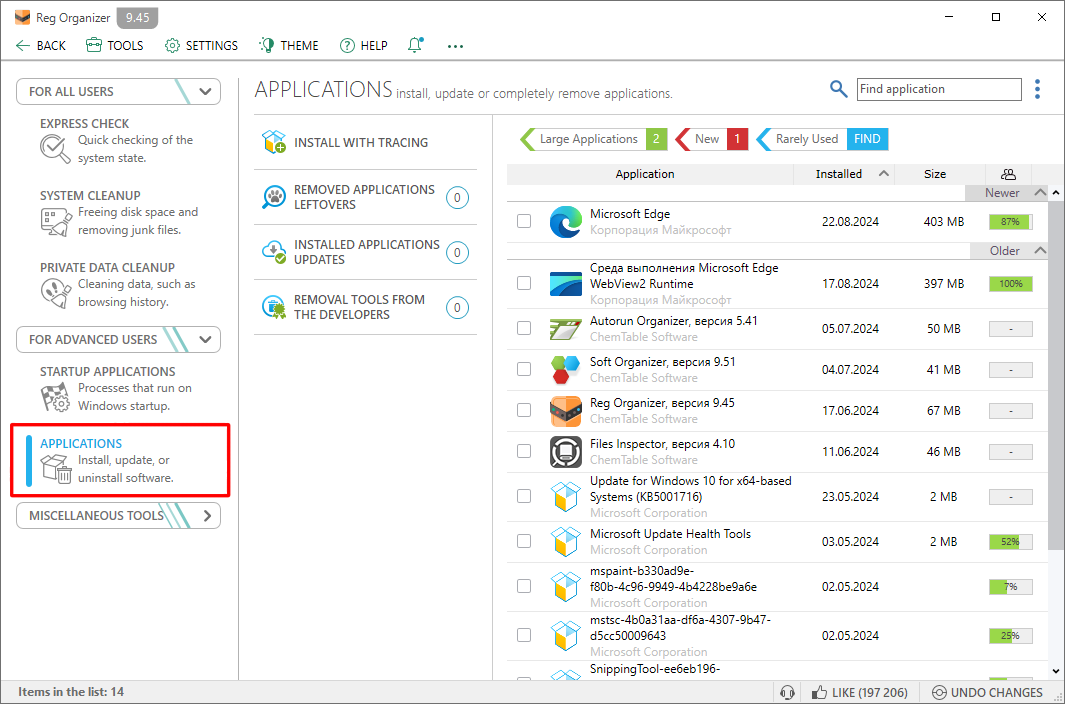The height and width of the screenshot is (704, 1065).
Task: Click the notification bell icon
Action: point(414,44)
